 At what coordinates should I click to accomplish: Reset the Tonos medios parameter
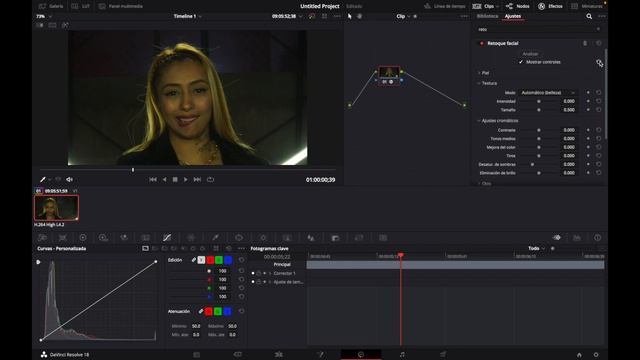click(x=598, y=139)
